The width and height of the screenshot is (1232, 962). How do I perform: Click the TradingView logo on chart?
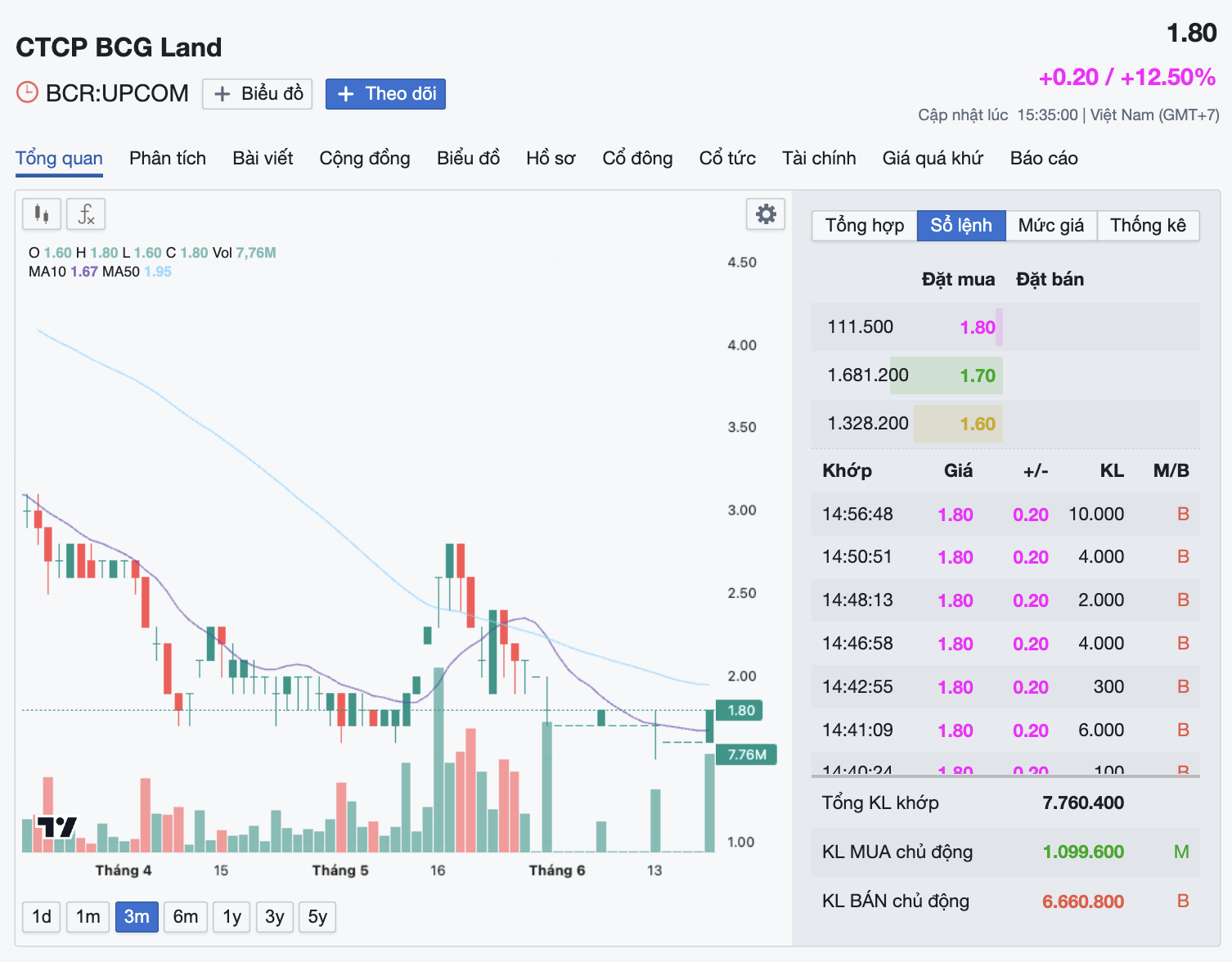click(56, 827)
